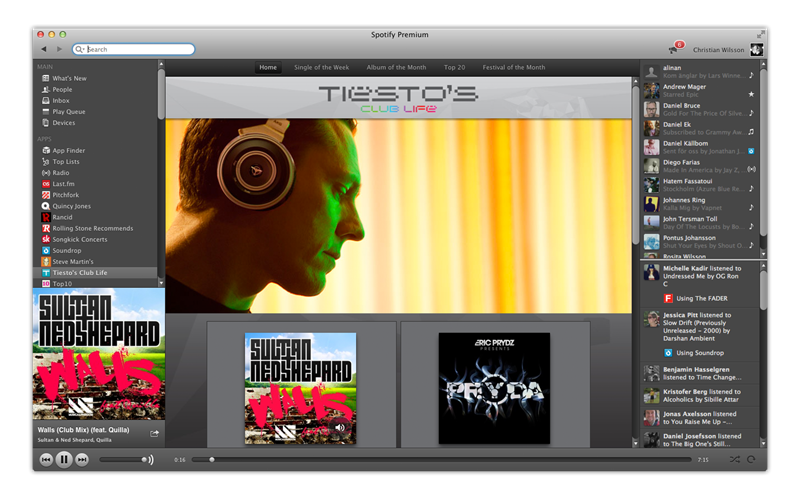Open Last.fm app in sidebar
The width and height of the screenshot is (800, 500).
tap(65, 184)
